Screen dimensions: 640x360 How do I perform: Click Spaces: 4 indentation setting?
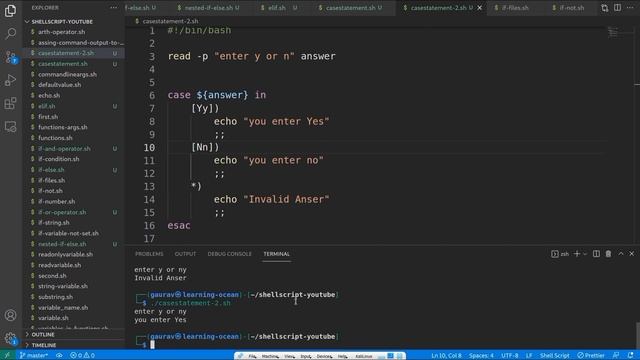tap(481, 356)
